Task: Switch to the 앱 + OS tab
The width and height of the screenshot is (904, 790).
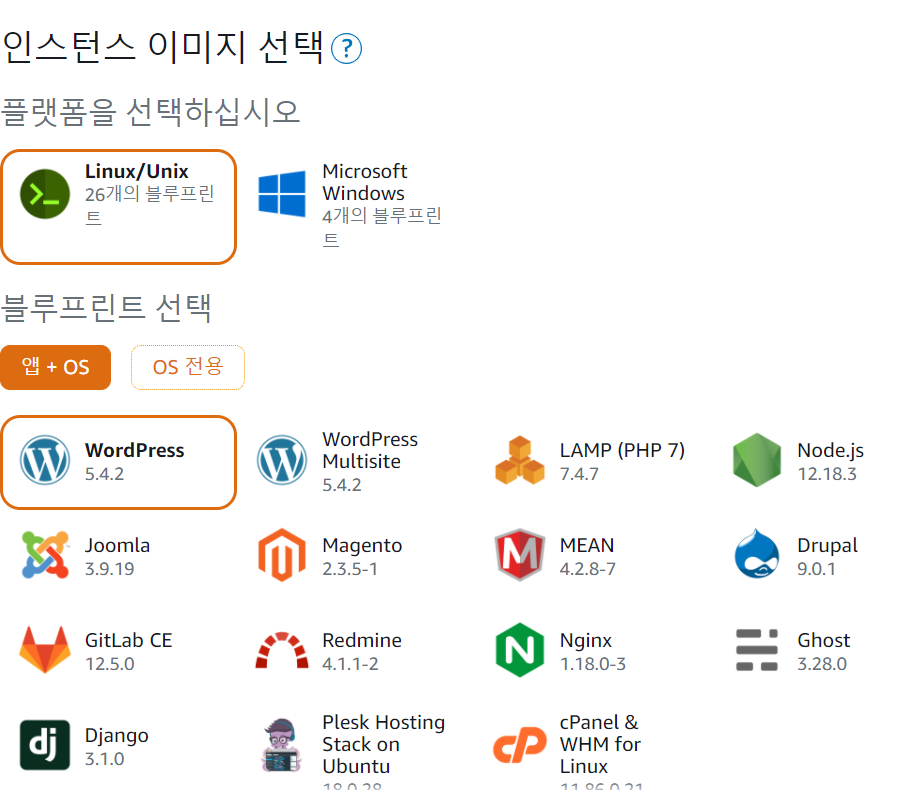Action: [55, 367]
